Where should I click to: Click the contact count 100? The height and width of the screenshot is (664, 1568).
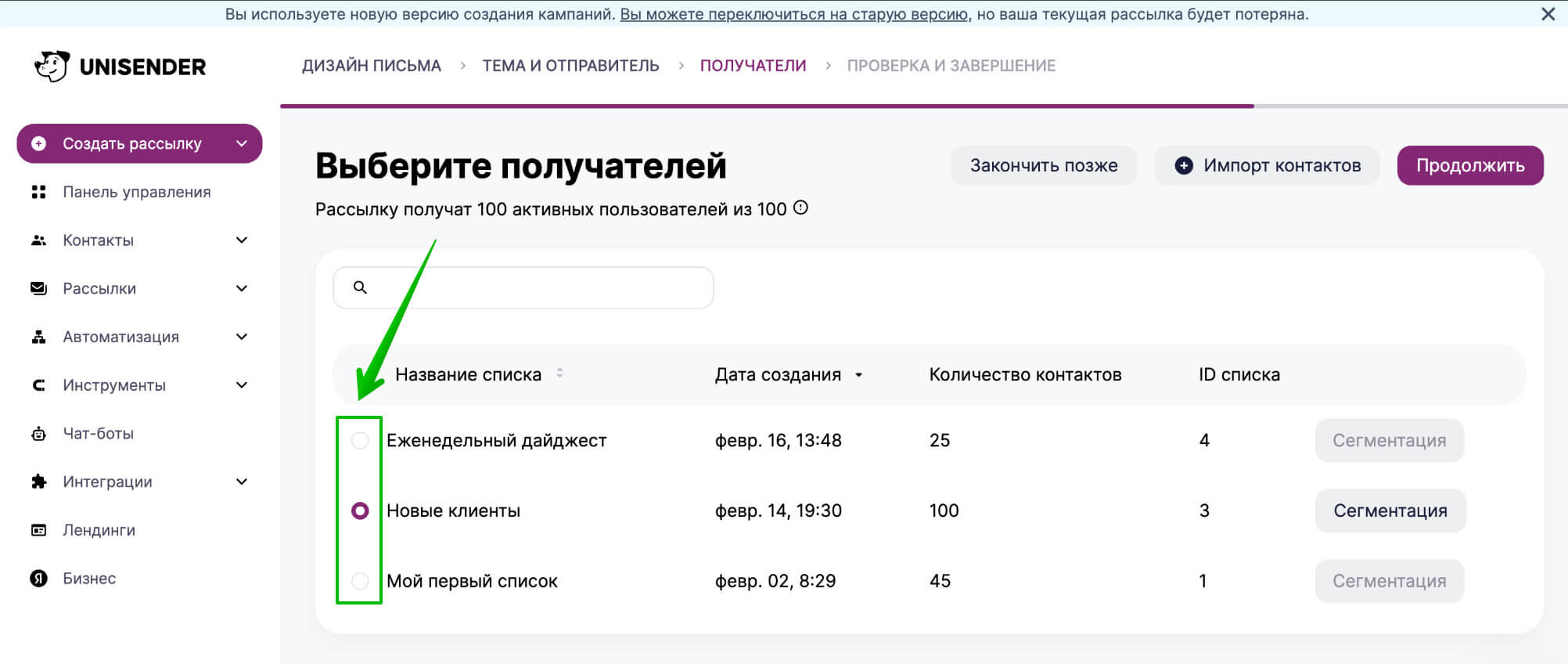944,511
